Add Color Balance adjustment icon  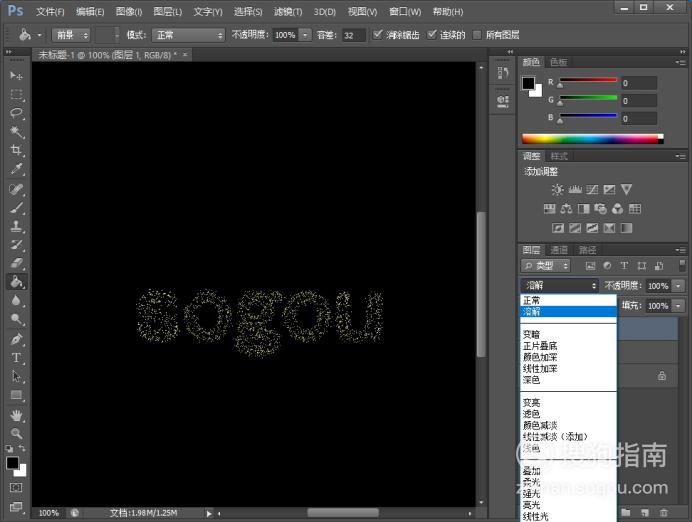point(566,209)
